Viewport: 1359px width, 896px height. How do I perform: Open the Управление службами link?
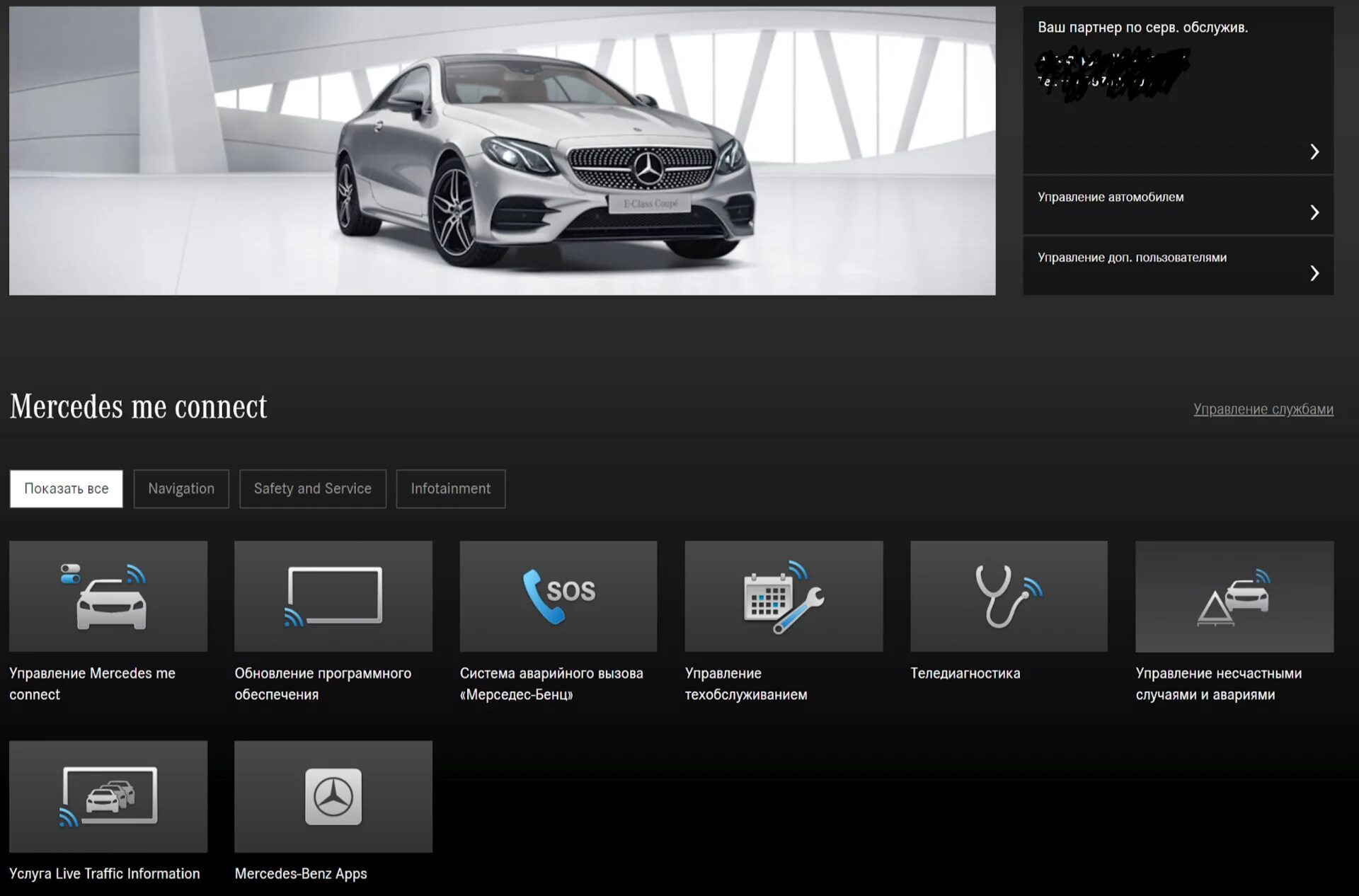click(1263, 409)
